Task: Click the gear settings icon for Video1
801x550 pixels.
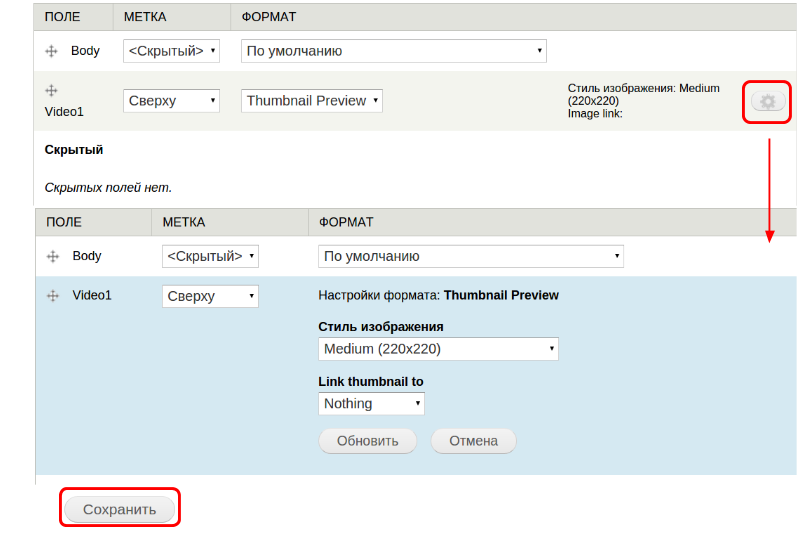Action: click(767, 101)
